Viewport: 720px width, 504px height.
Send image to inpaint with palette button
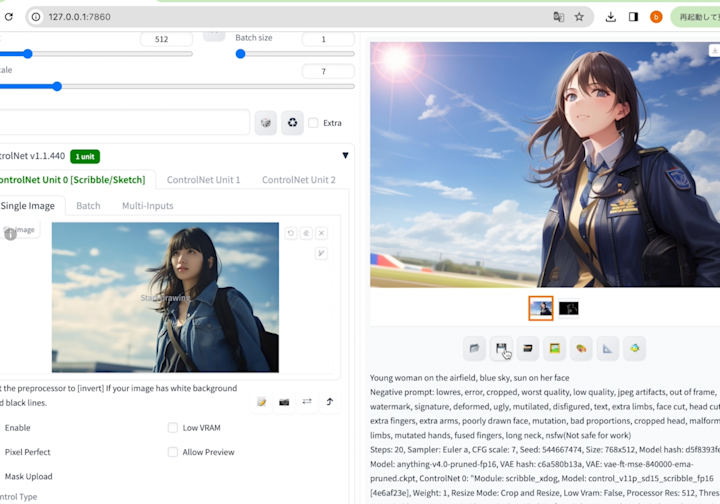[581, 348]
